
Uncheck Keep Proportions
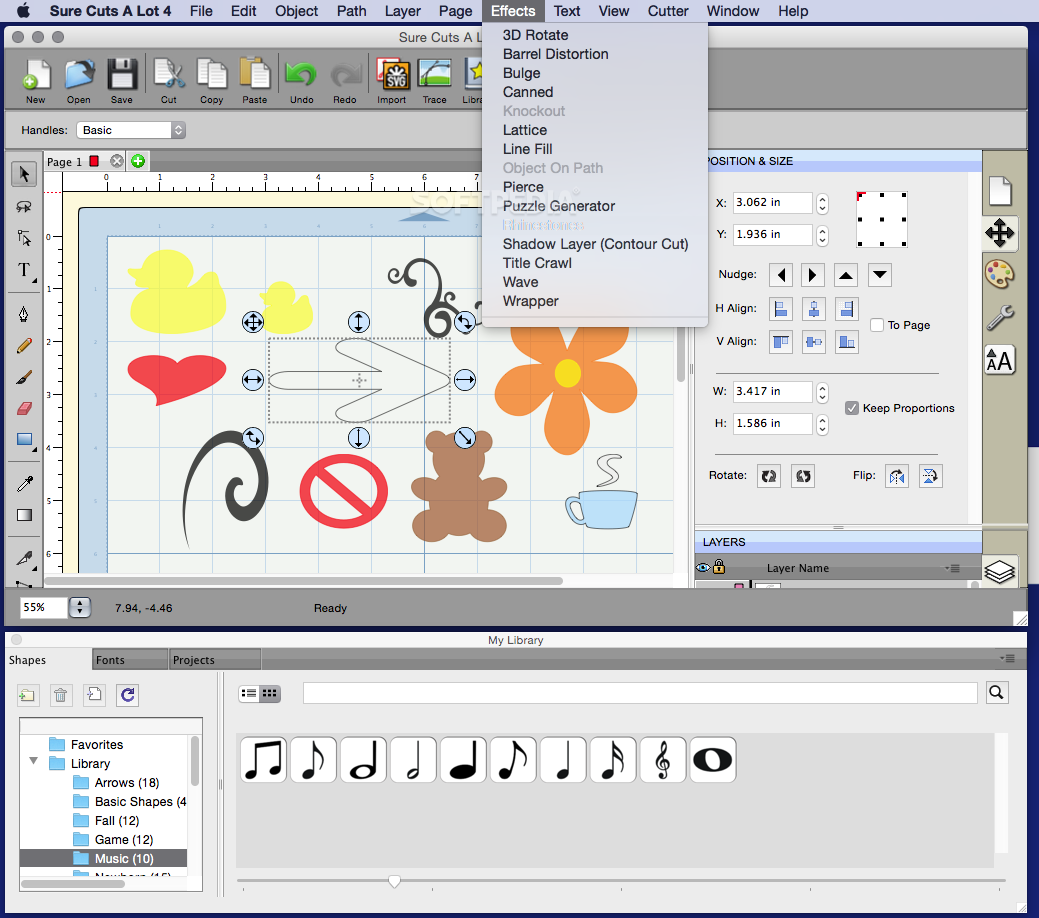point(852,408)
